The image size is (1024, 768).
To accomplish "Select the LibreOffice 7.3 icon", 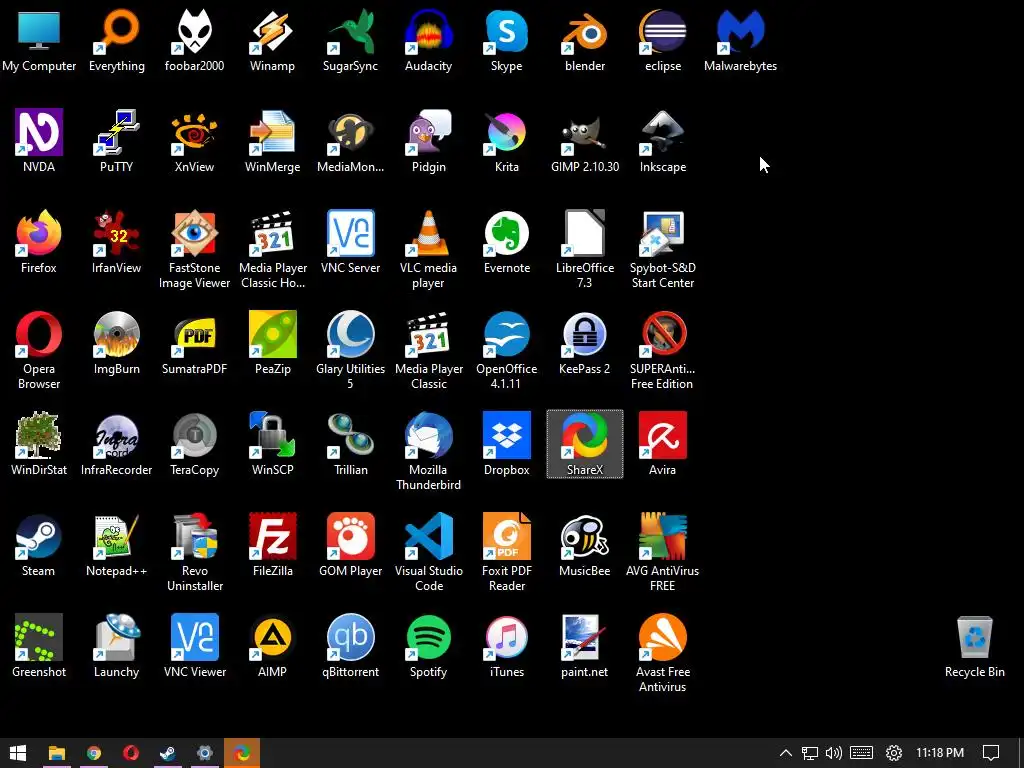I will click(584, 249).
